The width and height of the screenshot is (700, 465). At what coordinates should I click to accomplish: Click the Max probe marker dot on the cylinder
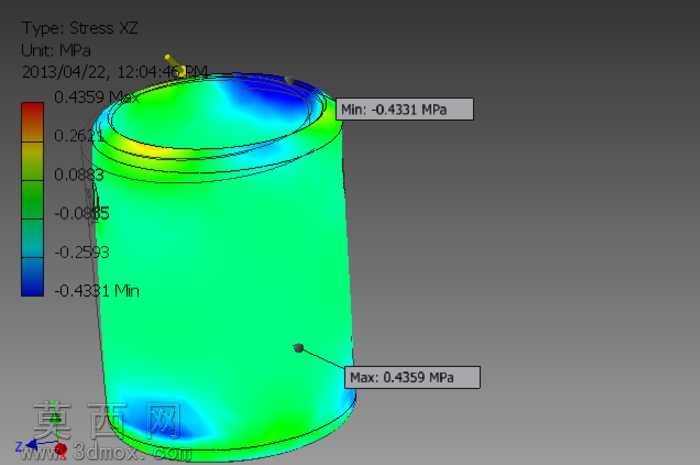click(299, 348)
